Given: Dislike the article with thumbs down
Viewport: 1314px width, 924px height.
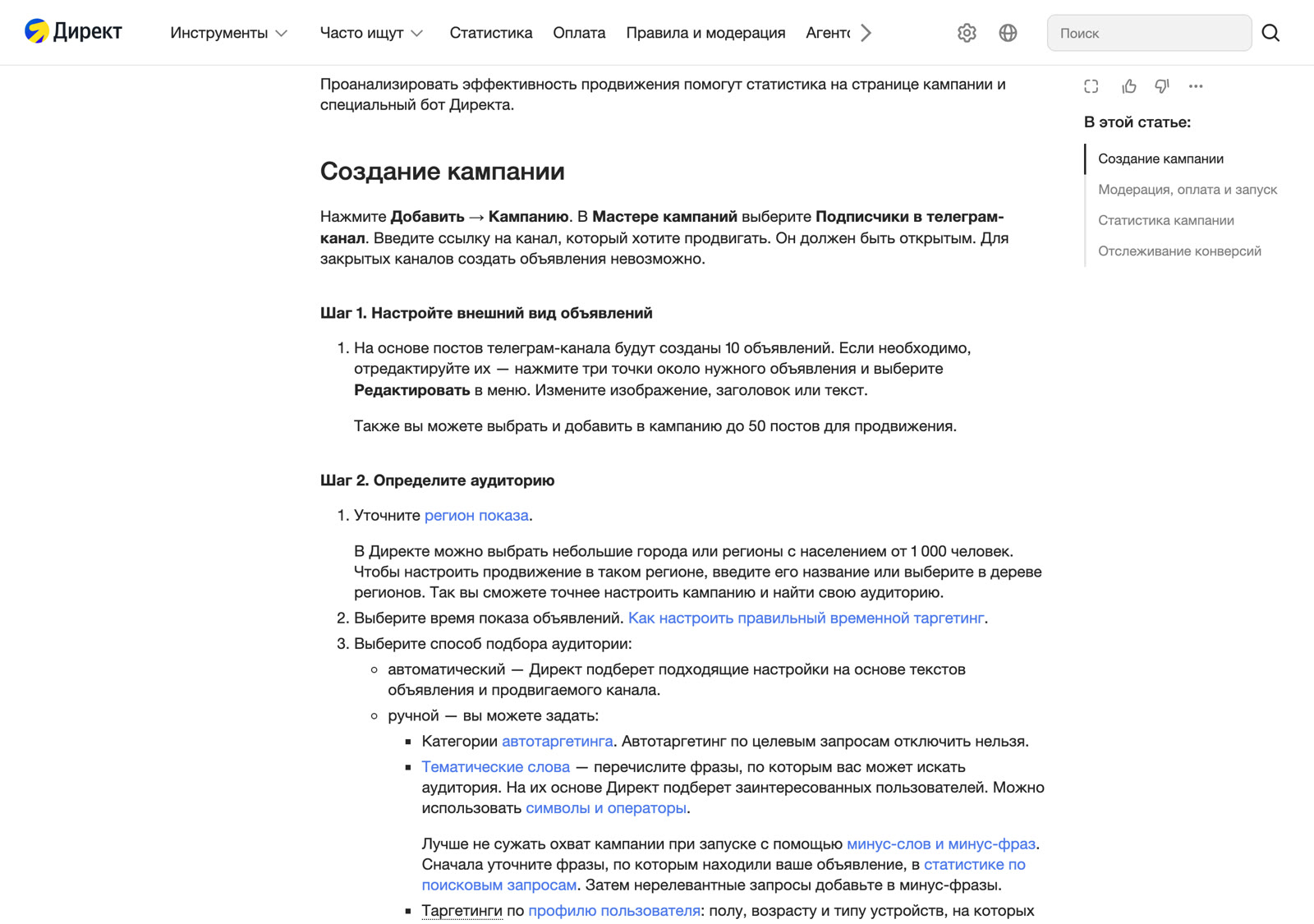Looking at the screenshot, I should (x=1161, y=86).
